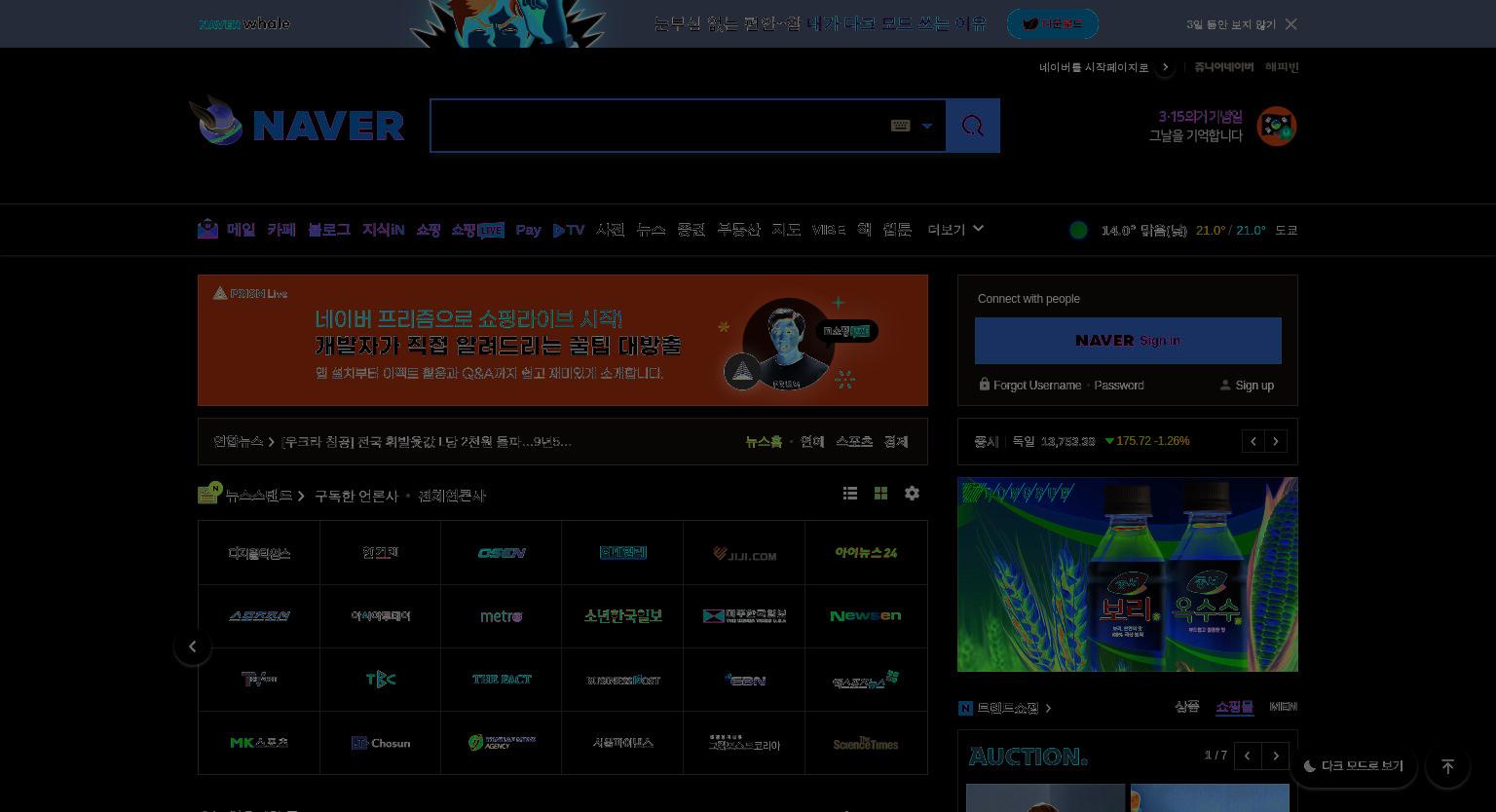
Task: Open the 뉴스 service link
Action: click(651, 230)
